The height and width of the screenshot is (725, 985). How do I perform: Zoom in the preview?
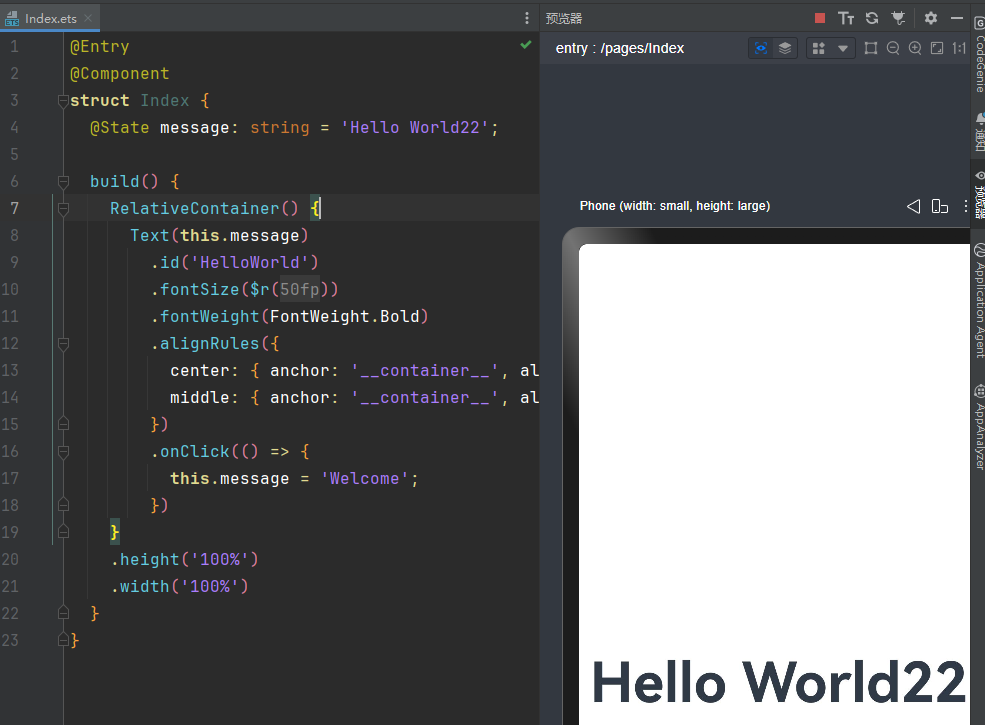915,48
